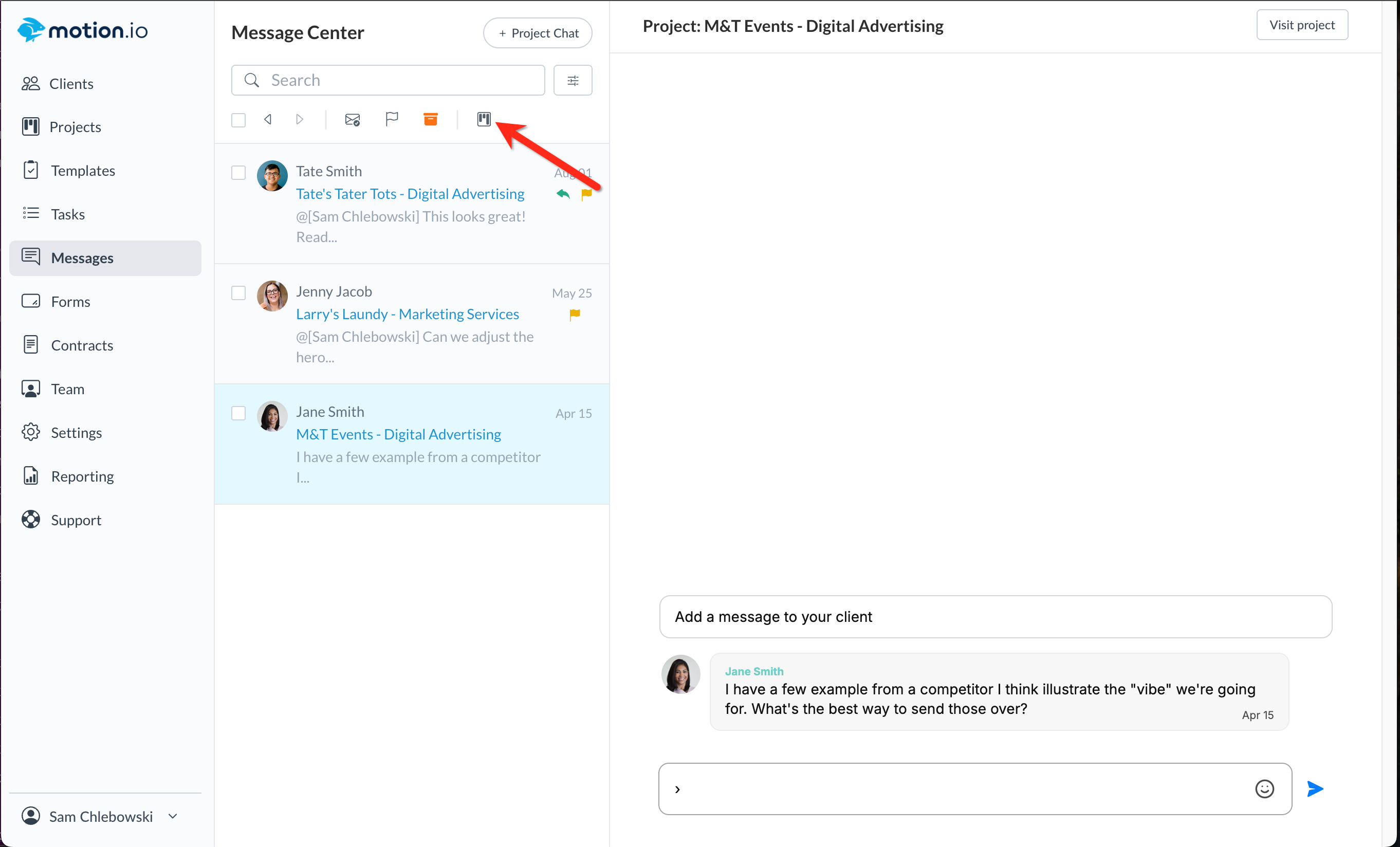The height and width of the screenshot is (847, 1400).
Task: Click the mark-as-read envelope icon
Action: 352,120
